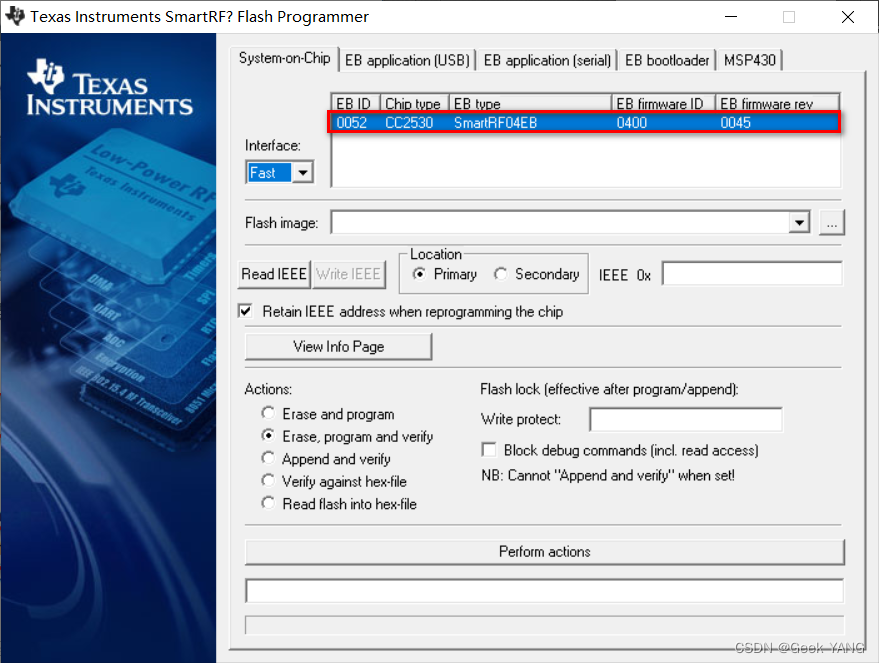Click the EB ID column header
Screen dimensions: 879x663
click(x=355, y=103)
